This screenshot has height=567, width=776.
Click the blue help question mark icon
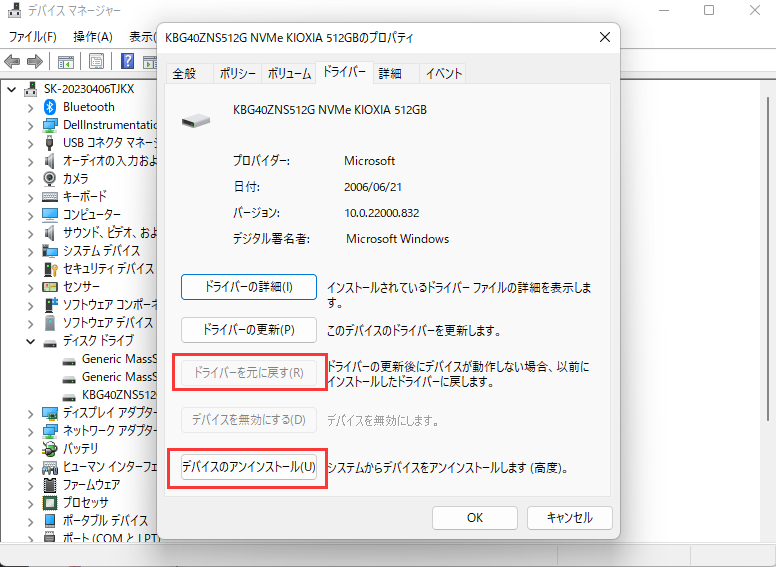[x=128, y=61]
